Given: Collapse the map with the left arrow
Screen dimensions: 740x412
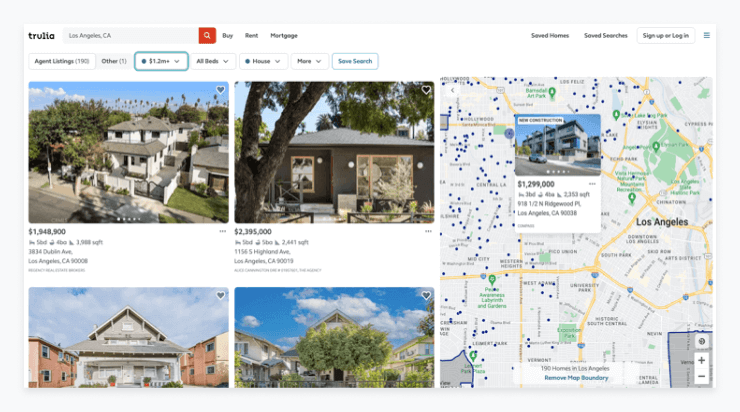Looking at the screenshot, I should point(451,90).
